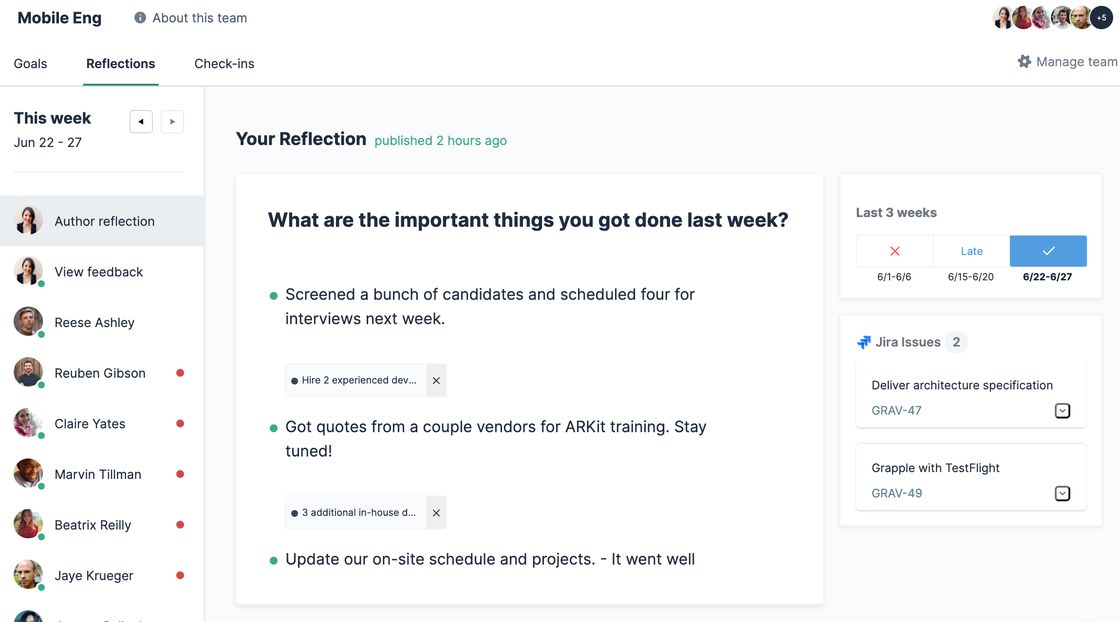Click the +5 team members avatar badge

coord(1102,18)
